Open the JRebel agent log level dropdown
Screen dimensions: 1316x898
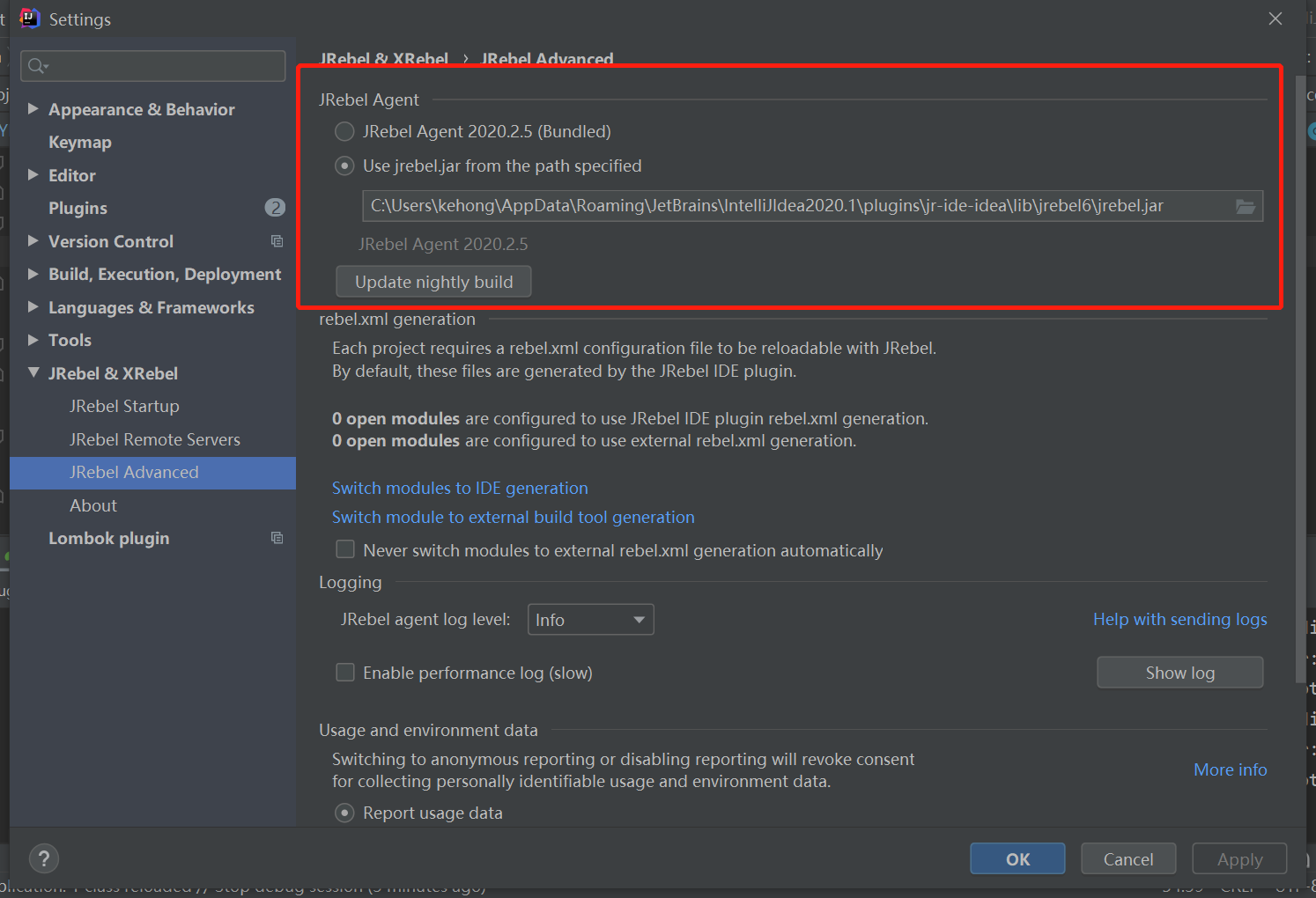[590, 620]
